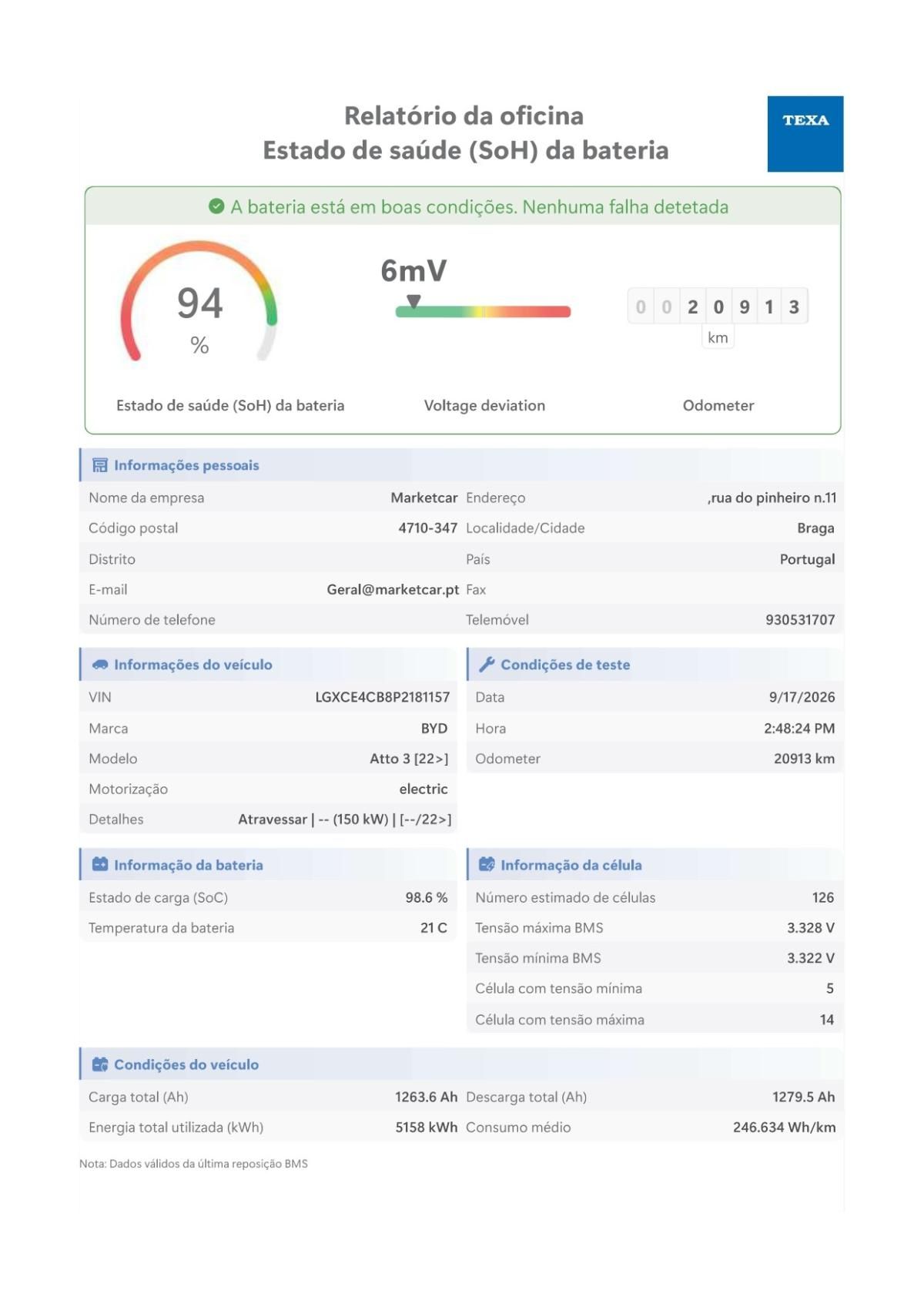Viewport: 924px width, 1307px height.
Task: Click the brand value BYD
Action: click(x=434, y=728)
